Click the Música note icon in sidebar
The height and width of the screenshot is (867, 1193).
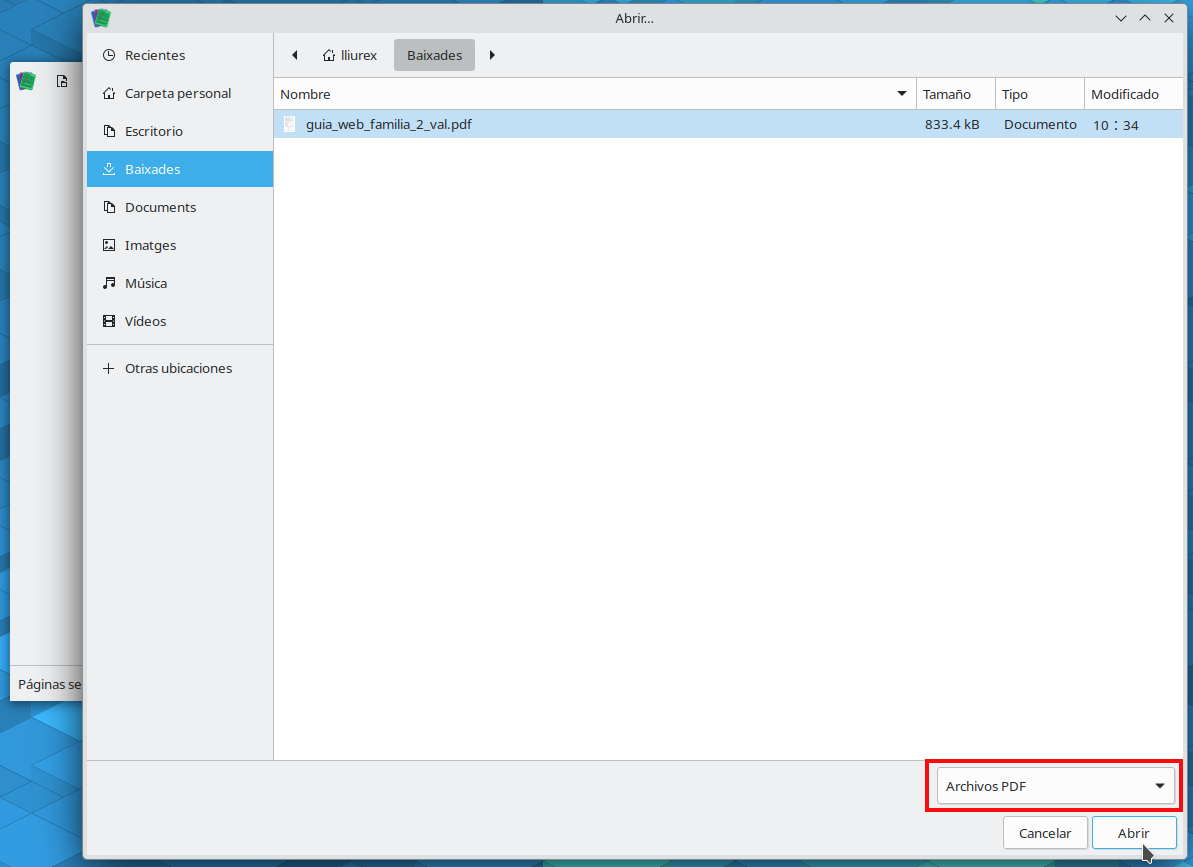[x=109, y=283]
